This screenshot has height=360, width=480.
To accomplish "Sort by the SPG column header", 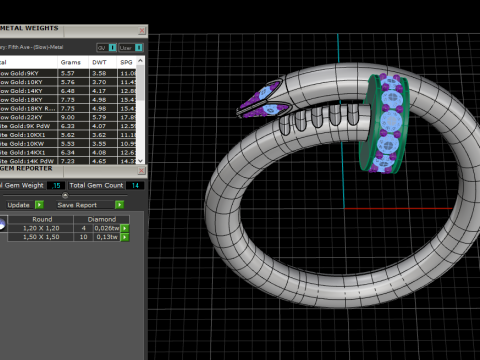I will click(126, 62).
